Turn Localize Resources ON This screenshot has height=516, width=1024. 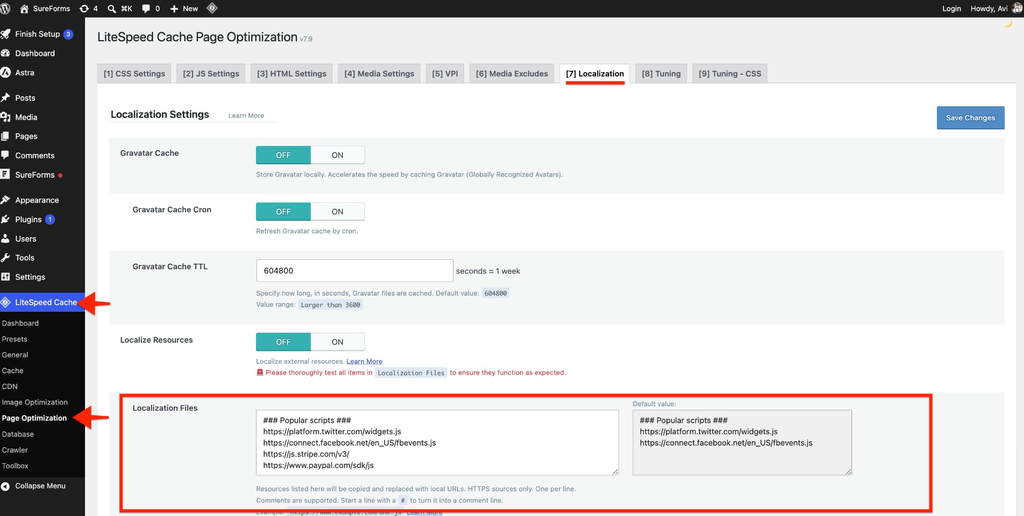[x=337, y=342]
